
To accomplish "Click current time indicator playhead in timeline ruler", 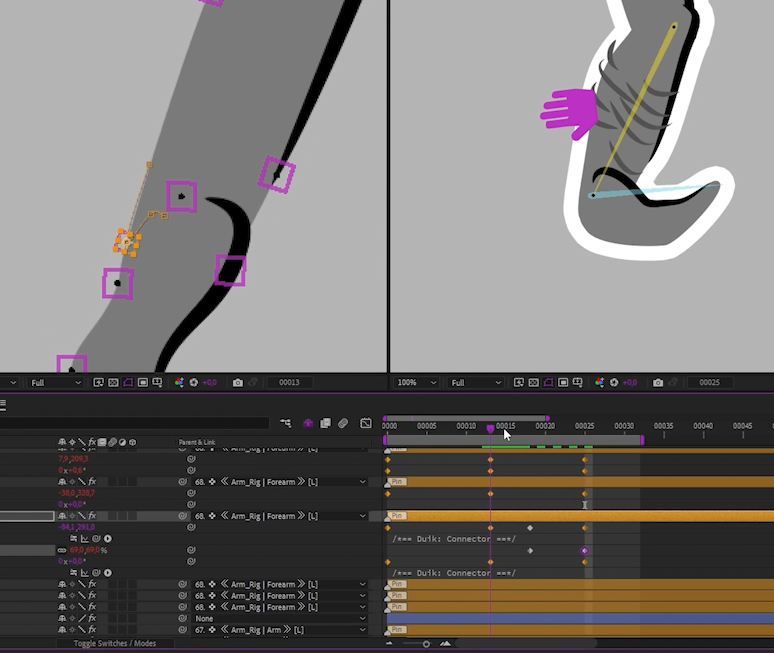I will pos(490,428).
